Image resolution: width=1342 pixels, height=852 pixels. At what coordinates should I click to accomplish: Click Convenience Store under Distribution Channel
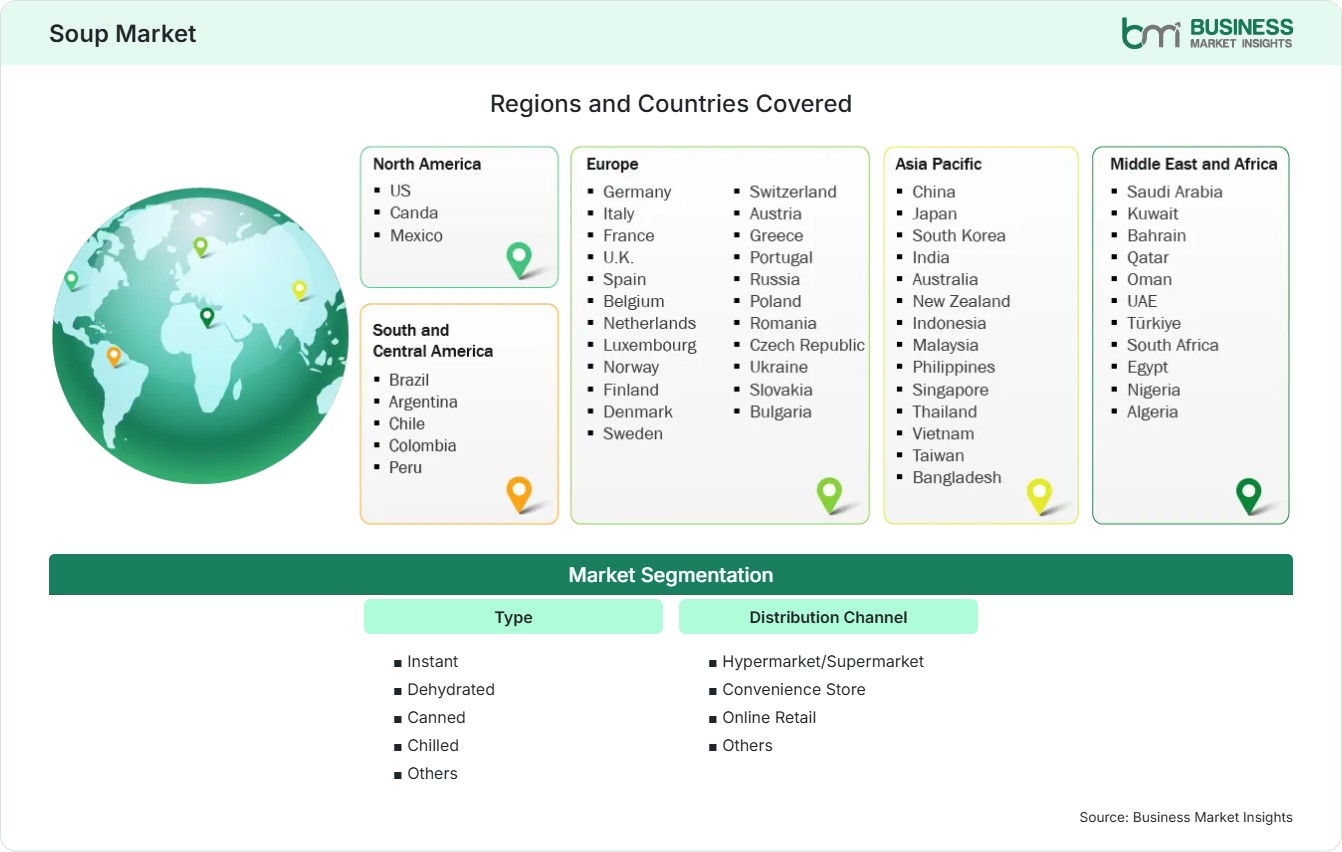[794, 690]
